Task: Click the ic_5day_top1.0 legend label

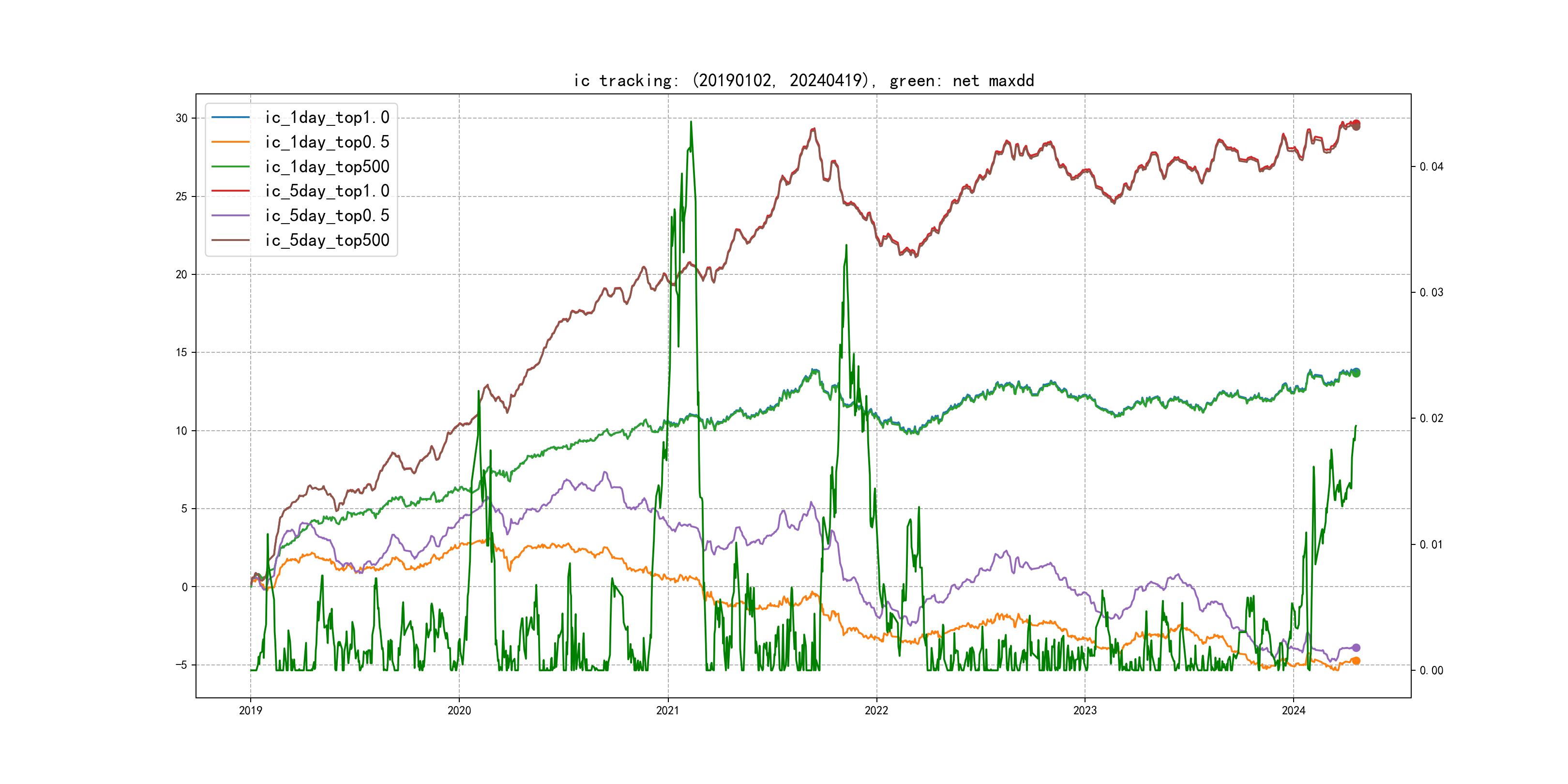Action: tap(327, 191)
